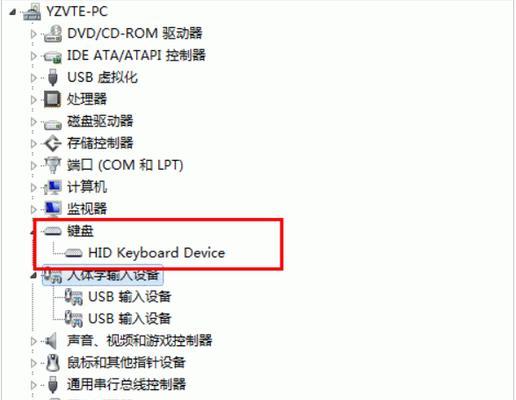This screenshot has height=400, width=516.
Task: Select the 鼠标和其他指针设备 mouse icon
Action: click(x=53, y=363)
